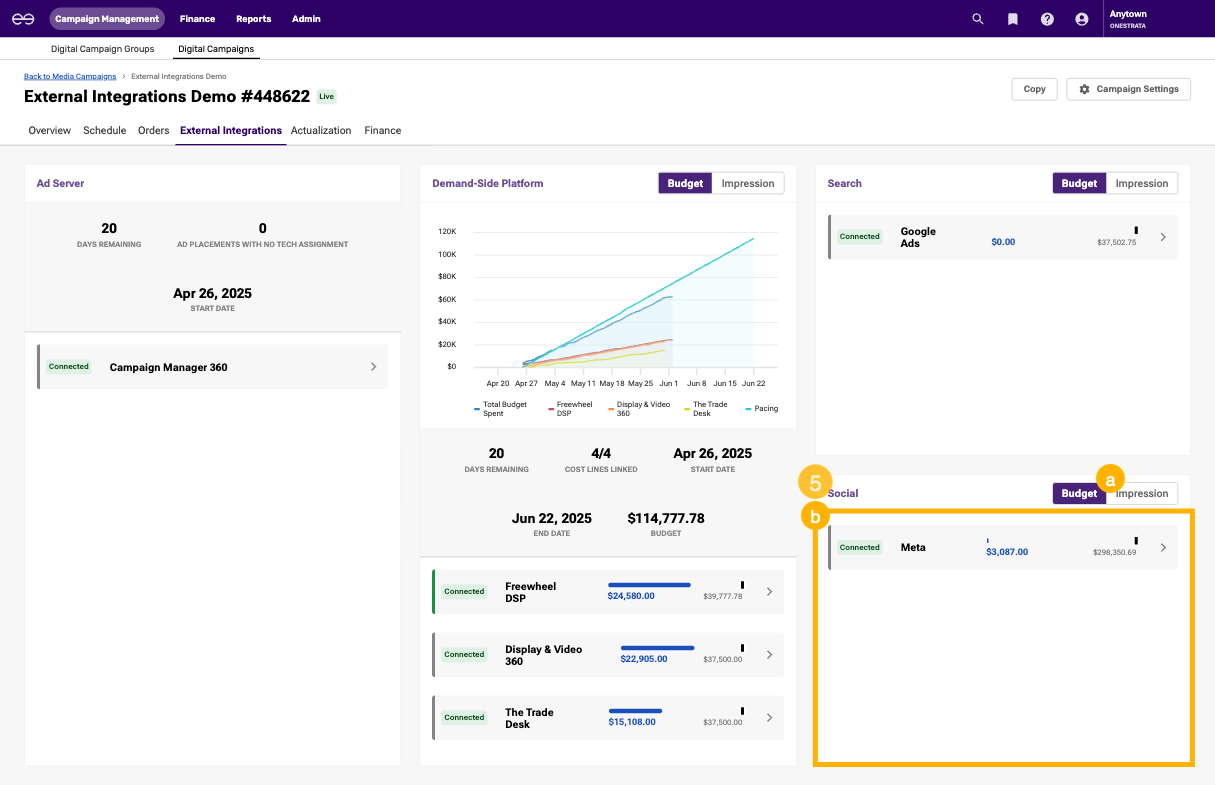
Task: Click the Freewheel DSP legend marker
Action: (549, 409)
